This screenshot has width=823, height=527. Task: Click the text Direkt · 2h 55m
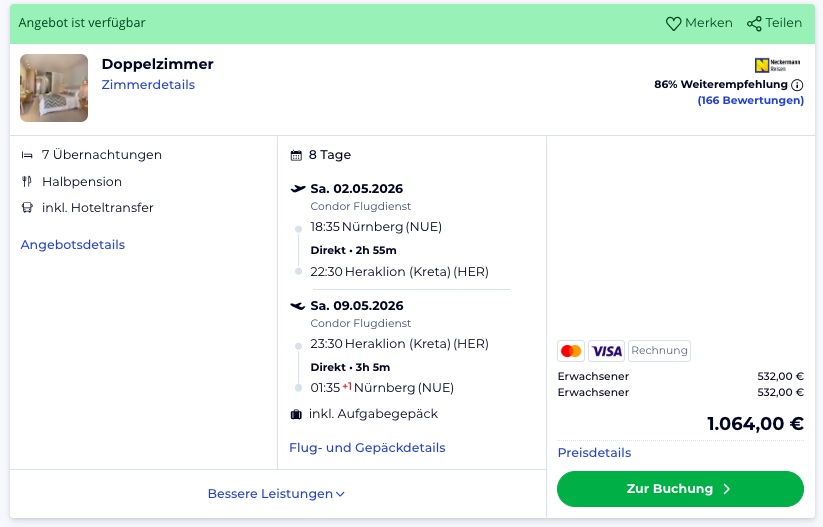point(353,250)
